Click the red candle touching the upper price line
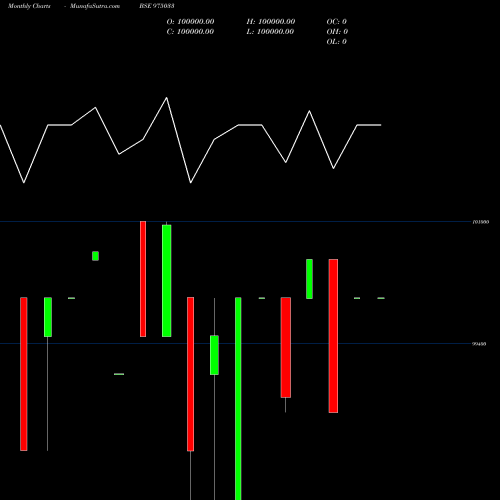 point(143,279)
